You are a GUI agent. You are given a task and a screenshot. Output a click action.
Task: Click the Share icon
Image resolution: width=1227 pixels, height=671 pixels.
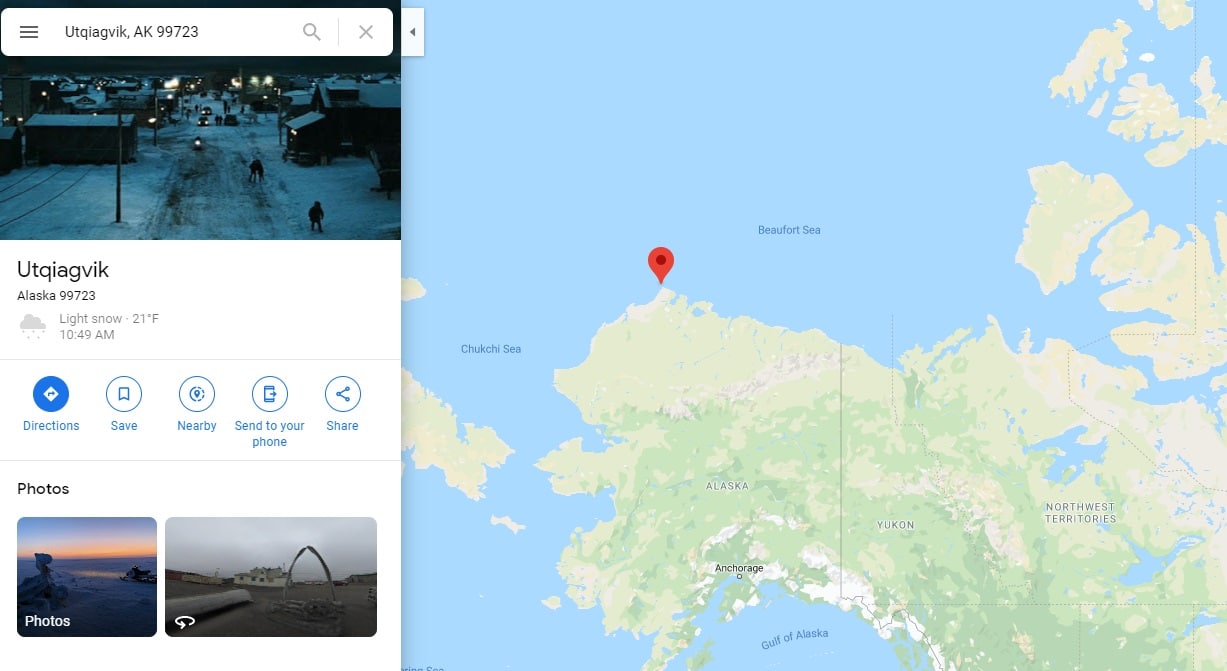coord(343,394)
